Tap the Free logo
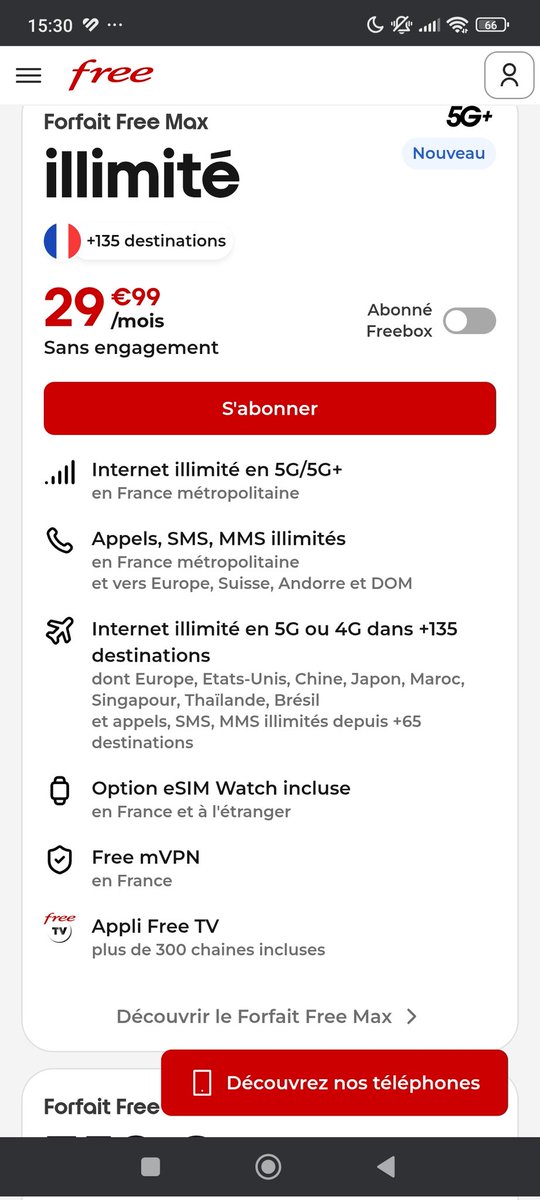The width and height of the screenshot is (540, 1200). (110, 74)
